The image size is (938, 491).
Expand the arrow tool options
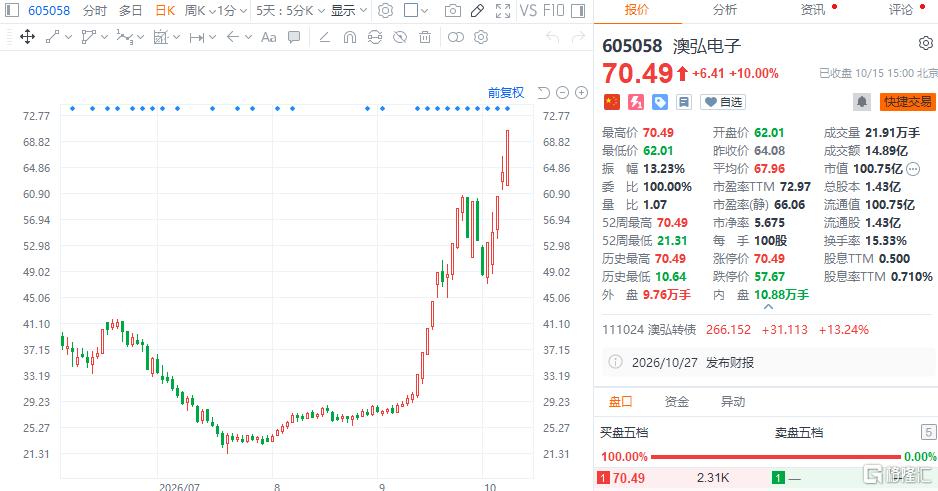pyautogui.click(x=249, y=37)
